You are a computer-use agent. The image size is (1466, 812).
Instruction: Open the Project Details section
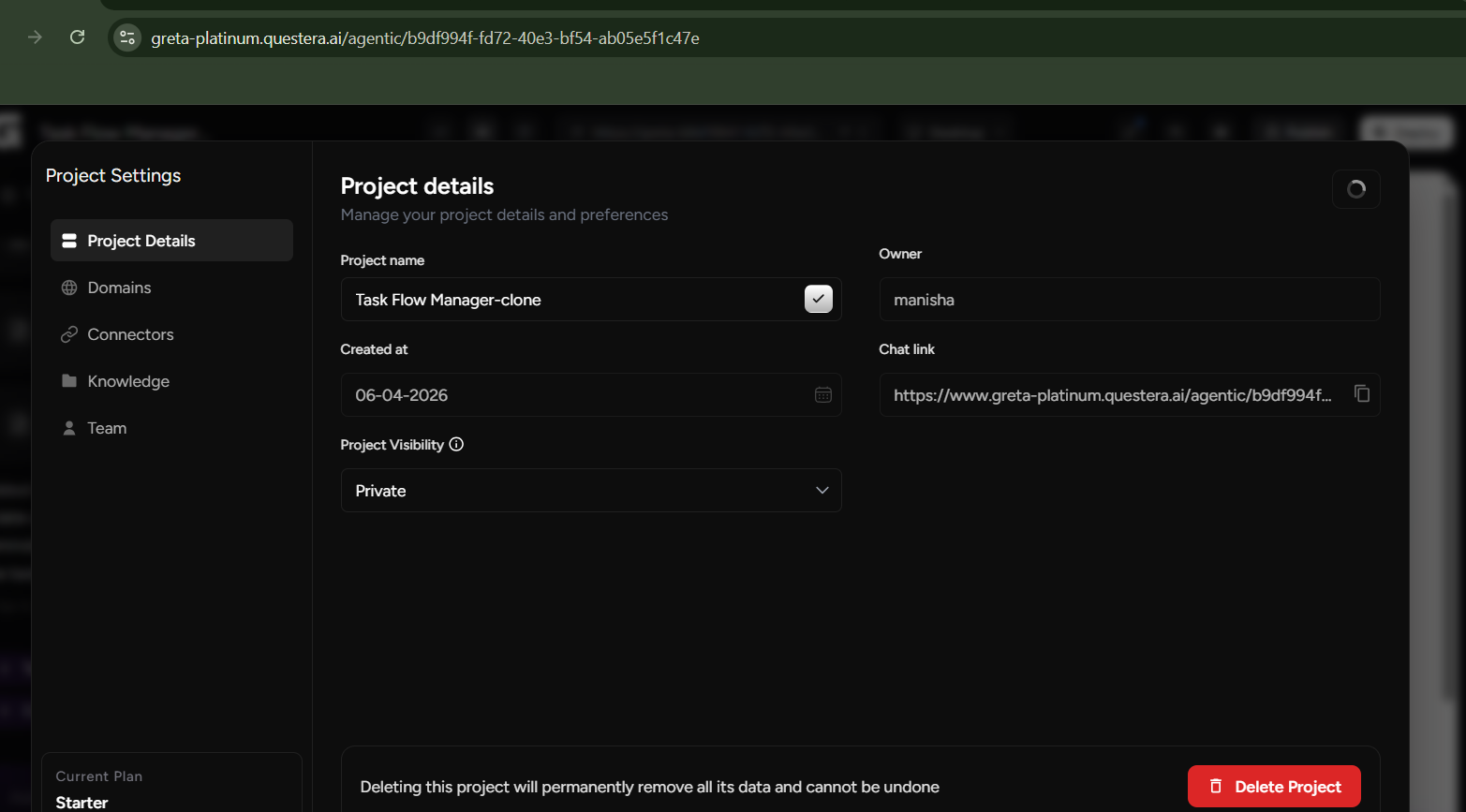[171, 241]
